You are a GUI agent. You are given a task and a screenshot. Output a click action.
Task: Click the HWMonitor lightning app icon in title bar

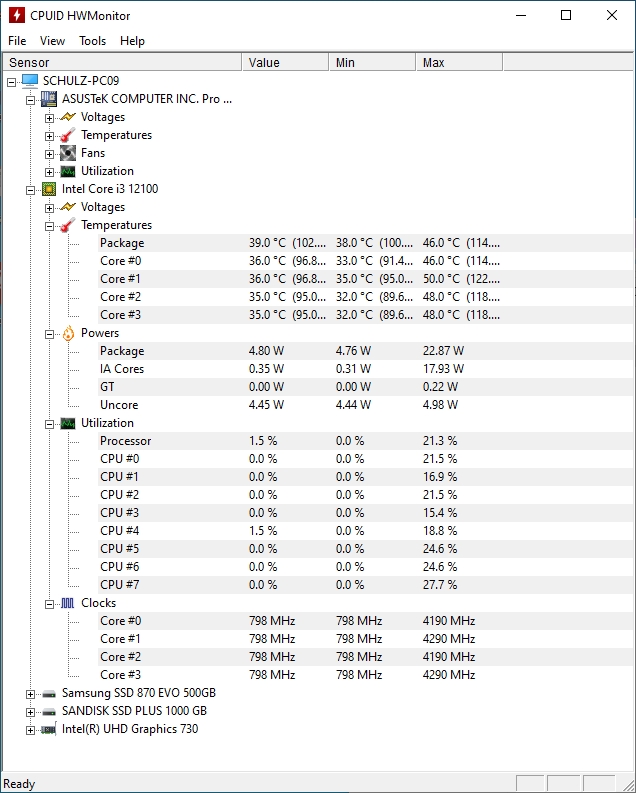pyautogui.click(x=17, y=15)
